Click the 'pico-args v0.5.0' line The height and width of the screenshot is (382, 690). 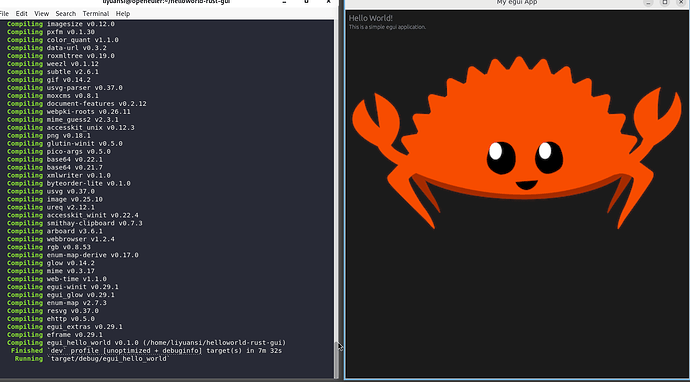coord(59,152)
